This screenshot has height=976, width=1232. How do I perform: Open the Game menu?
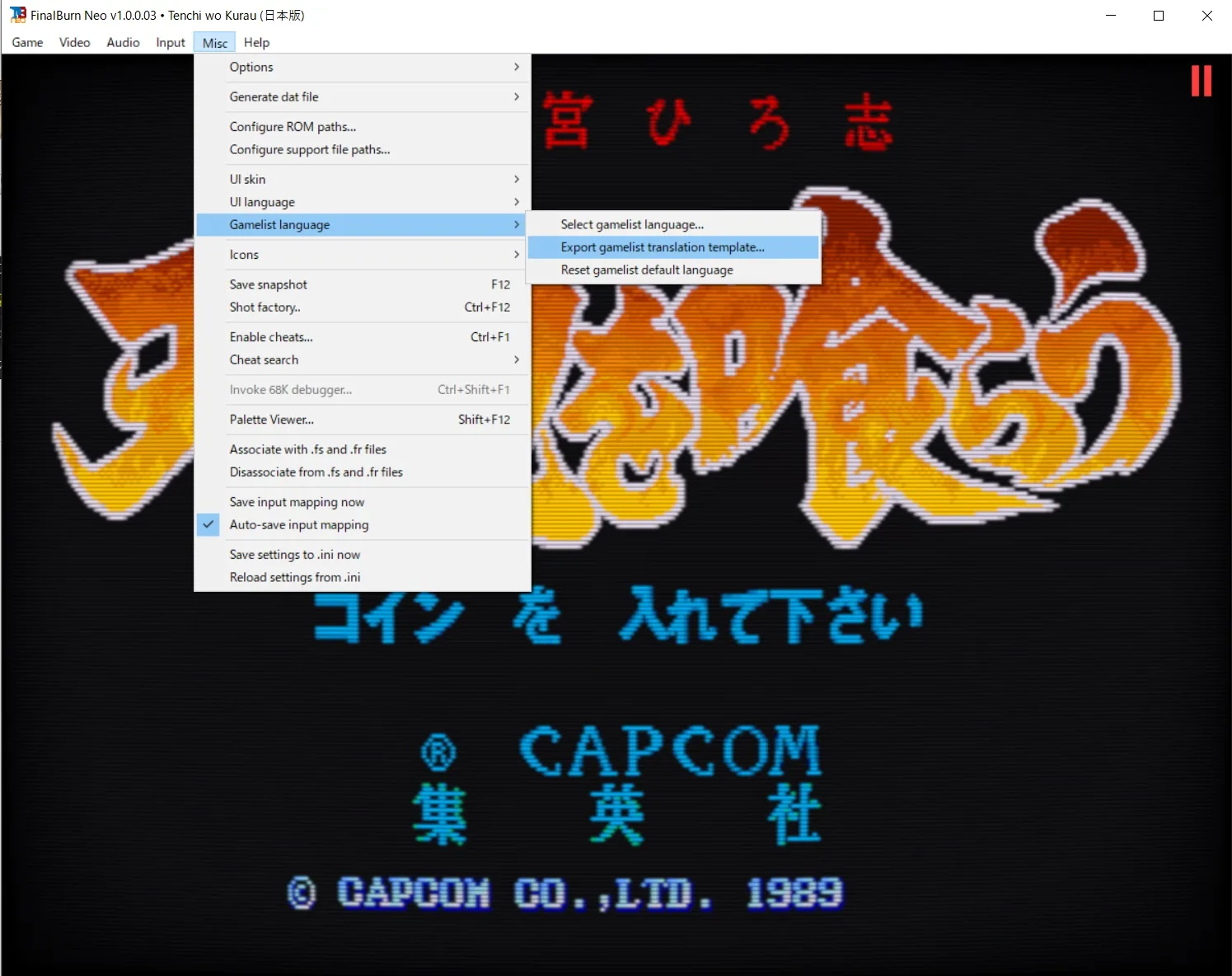[27, 42]
